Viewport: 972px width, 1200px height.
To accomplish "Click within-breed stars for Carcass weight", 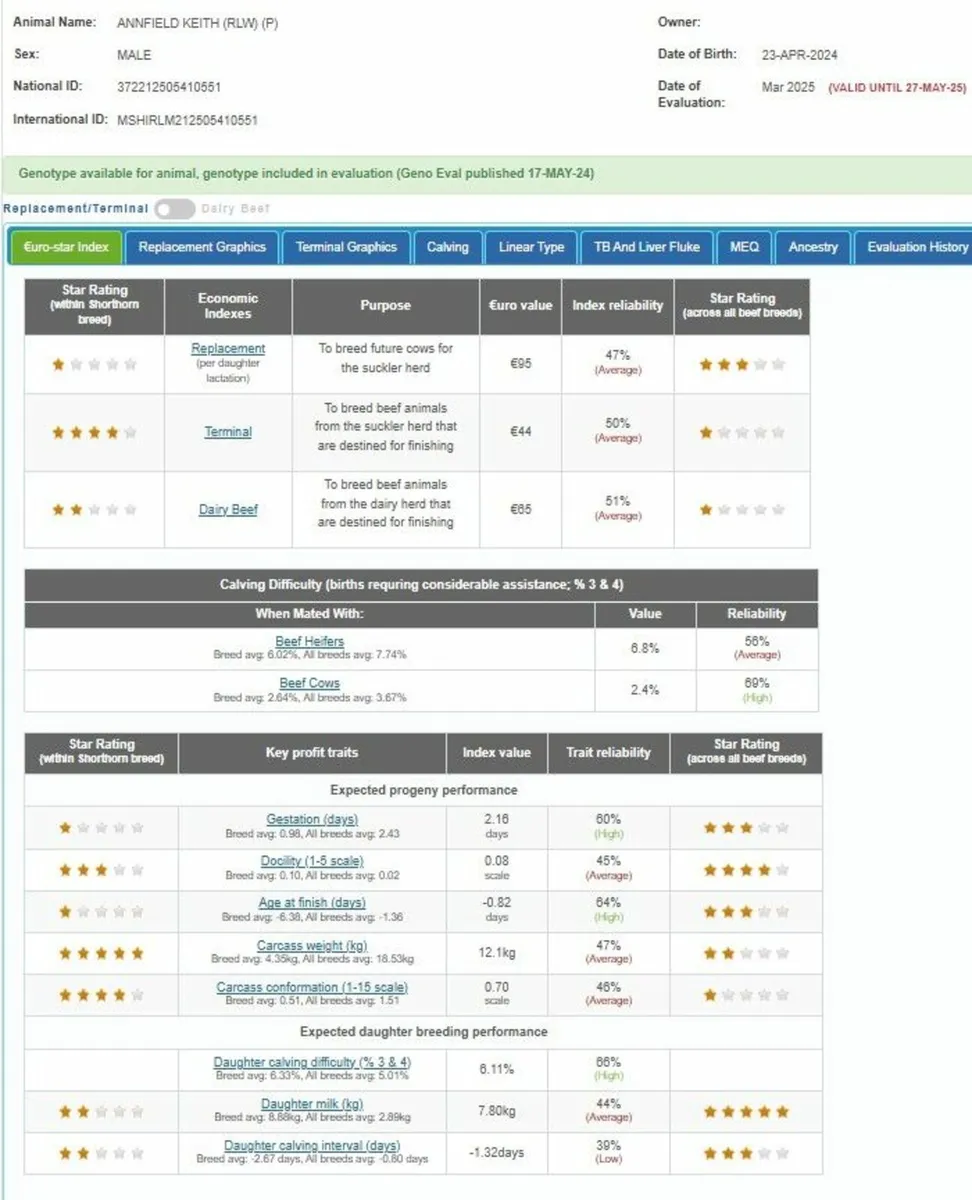I will point(101,954).
